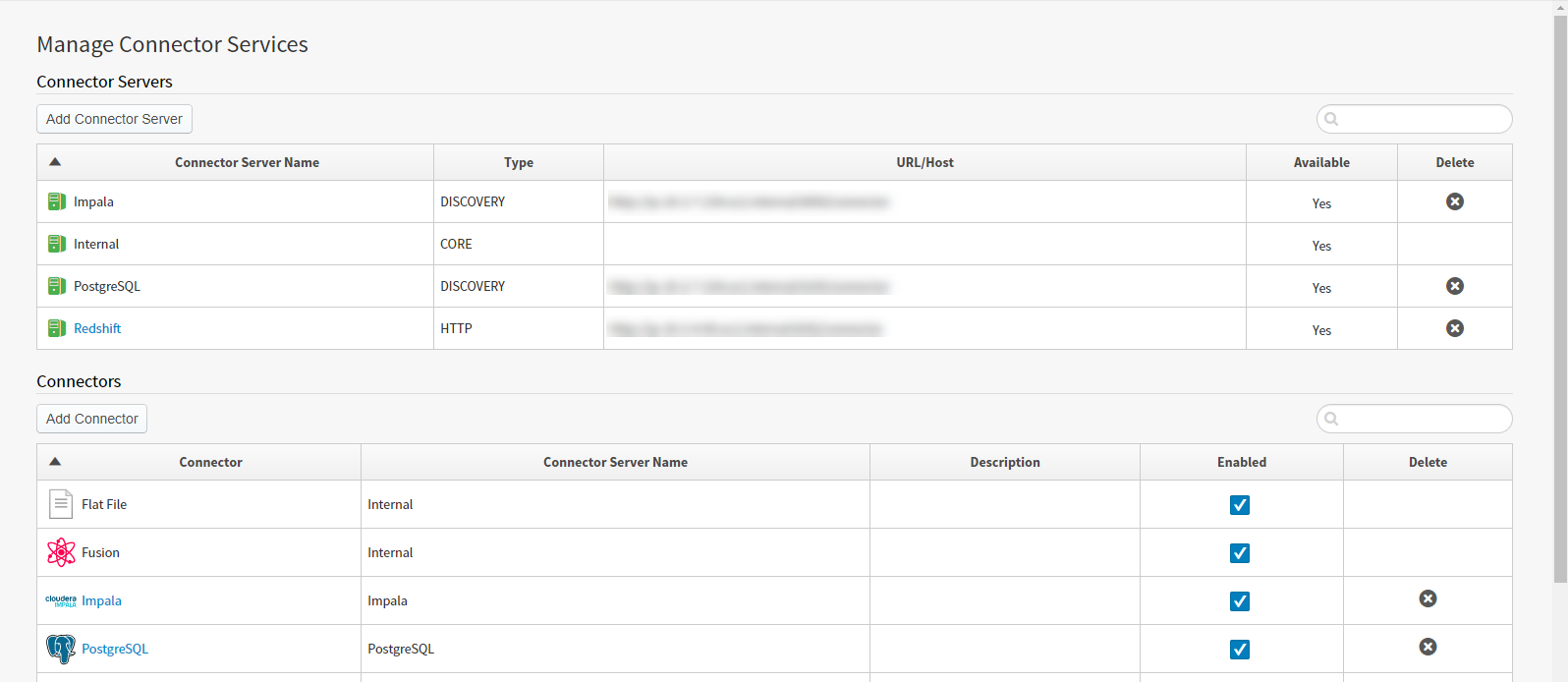Sort connectors by Enabled column header
1568x682 pixels.
tap(1241, 463)
